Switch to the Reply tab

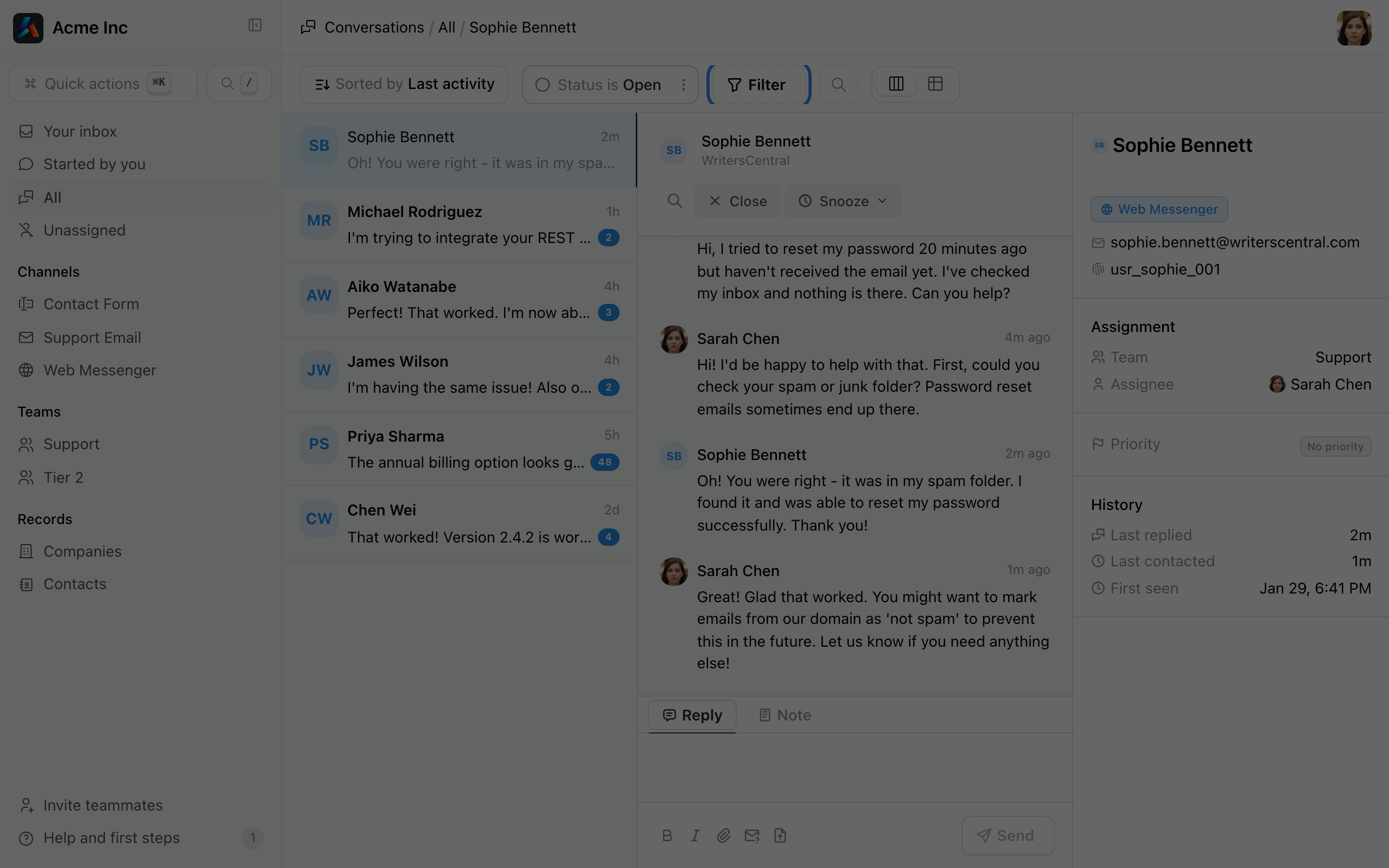[x=692, y=716]
